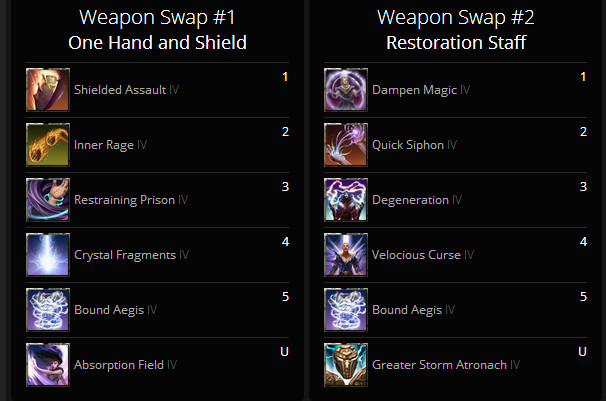Image resolution: width=606 pixels, height=401 pixels.
Task: Open the Shielded Assault IV skill link
Action: pyautogui.click(x=126, y=90)
